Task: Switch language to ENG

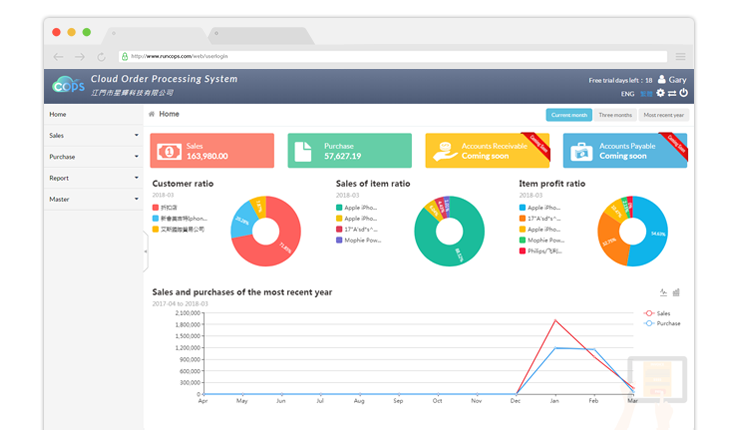Action: [627, 94]
